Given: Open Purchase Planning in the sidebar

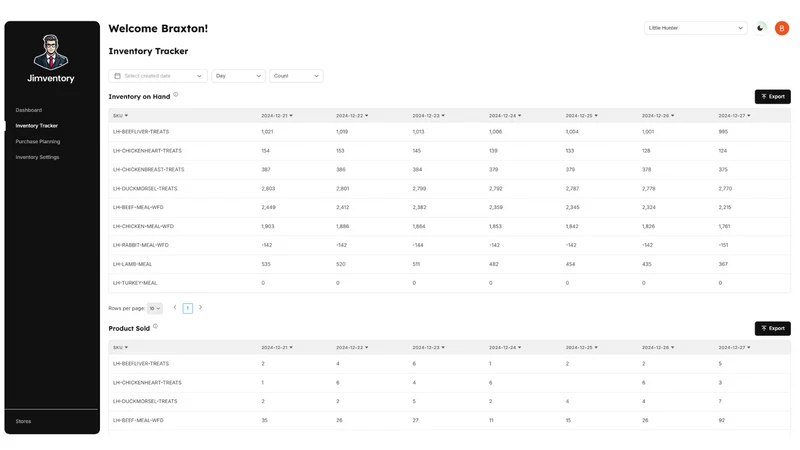Looking at the screenshot, I should click(38, 141).
